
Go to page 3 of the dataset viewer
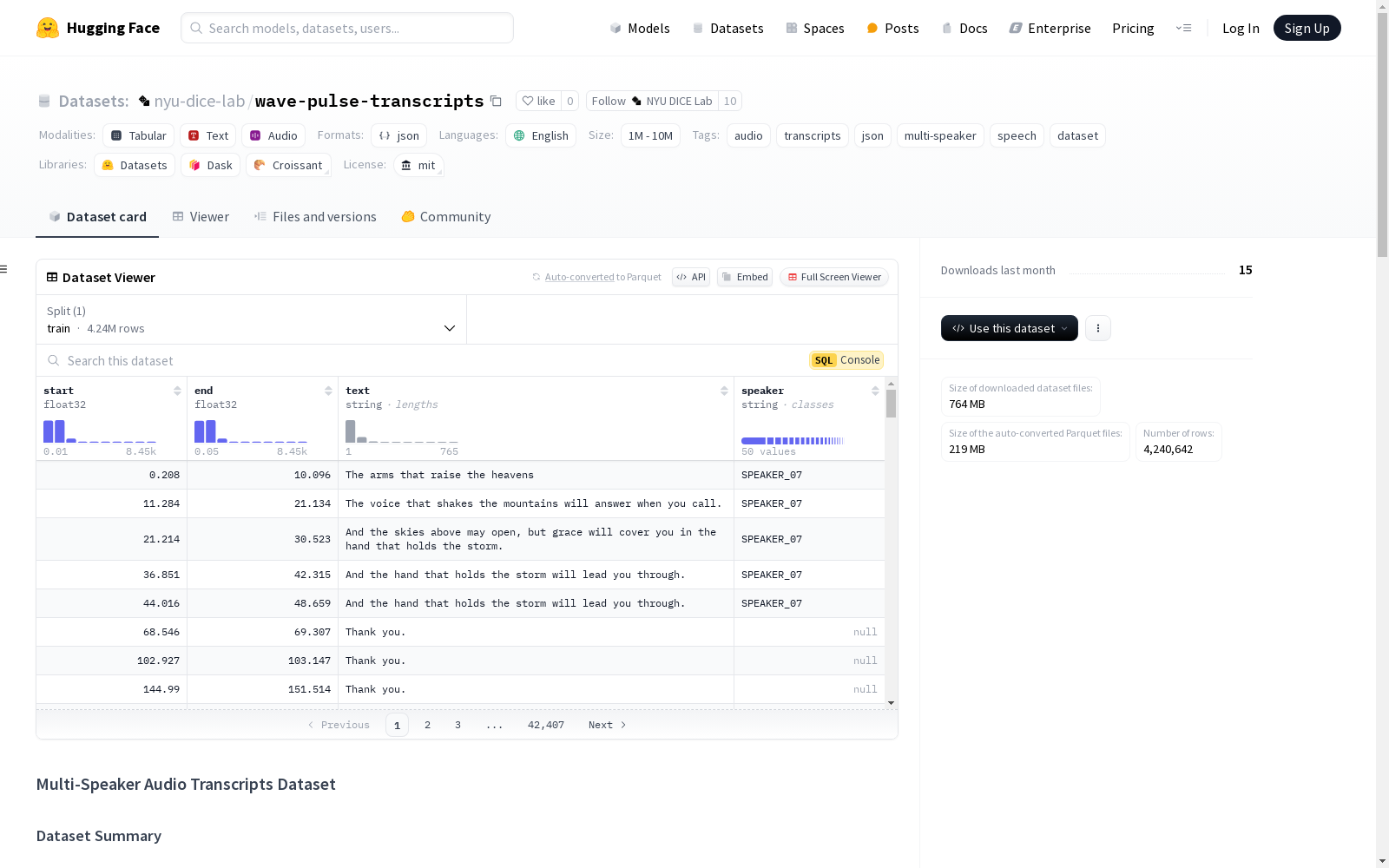pyautogui.click(x=458, y=725)
